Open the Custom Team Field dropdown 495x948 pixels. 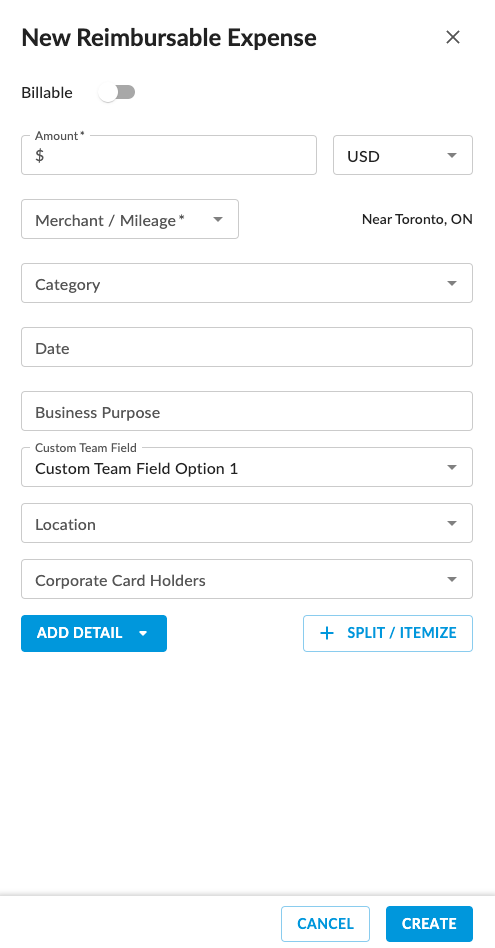pos(247,467)
